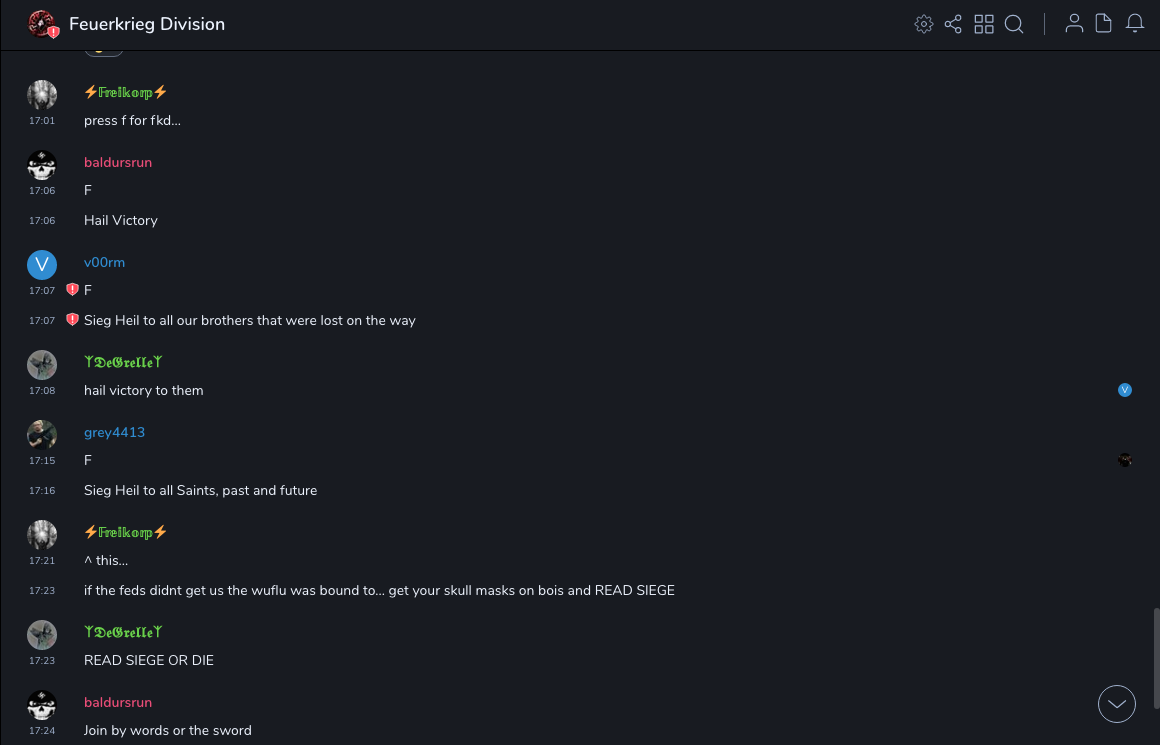Viewport: 1160px width, 745px height.
Task: Open the four-square grid icon
Action: (x=984, y=24)
